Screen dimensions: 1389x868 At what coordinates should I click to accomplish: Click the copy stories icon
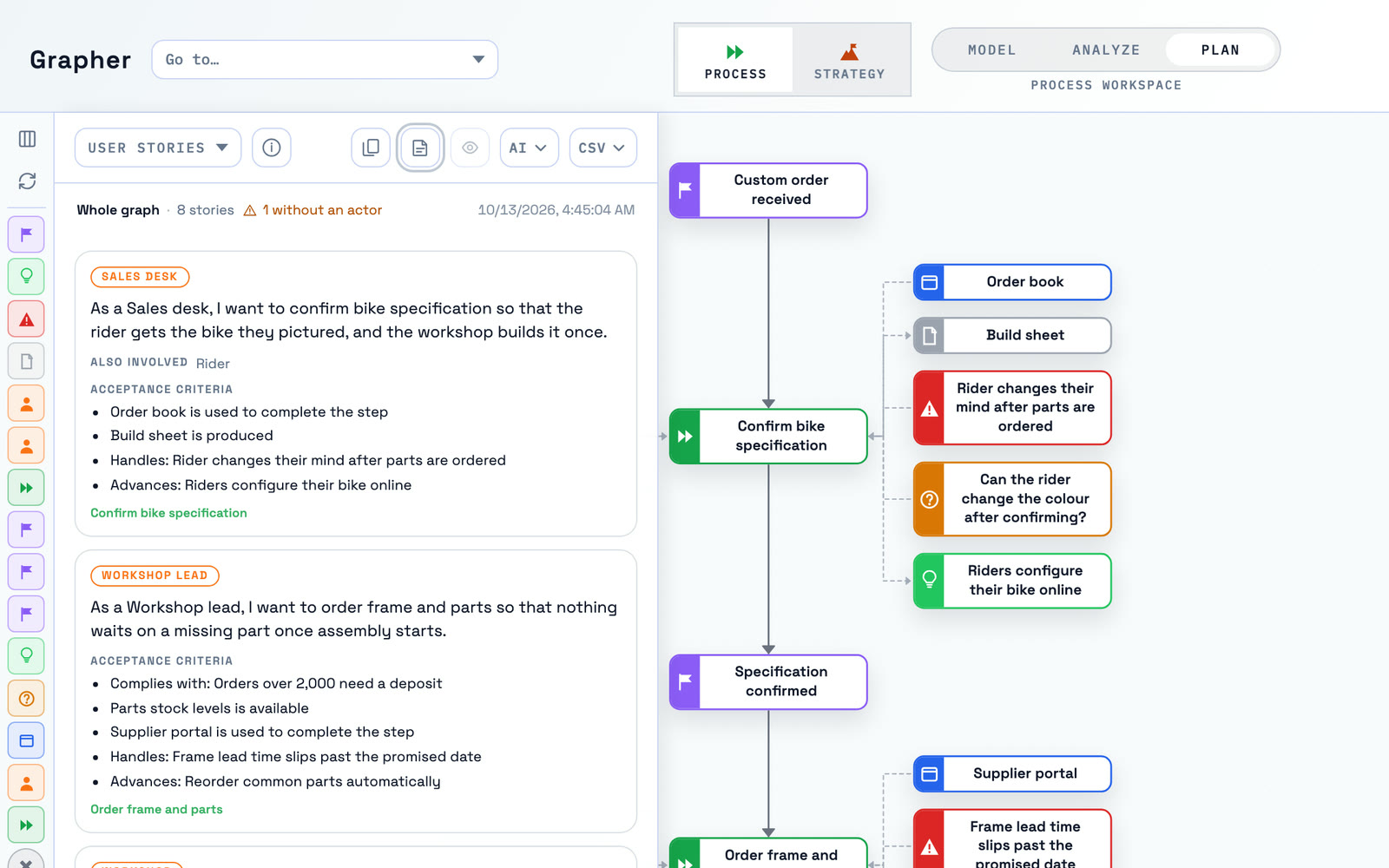click(371, 148)
